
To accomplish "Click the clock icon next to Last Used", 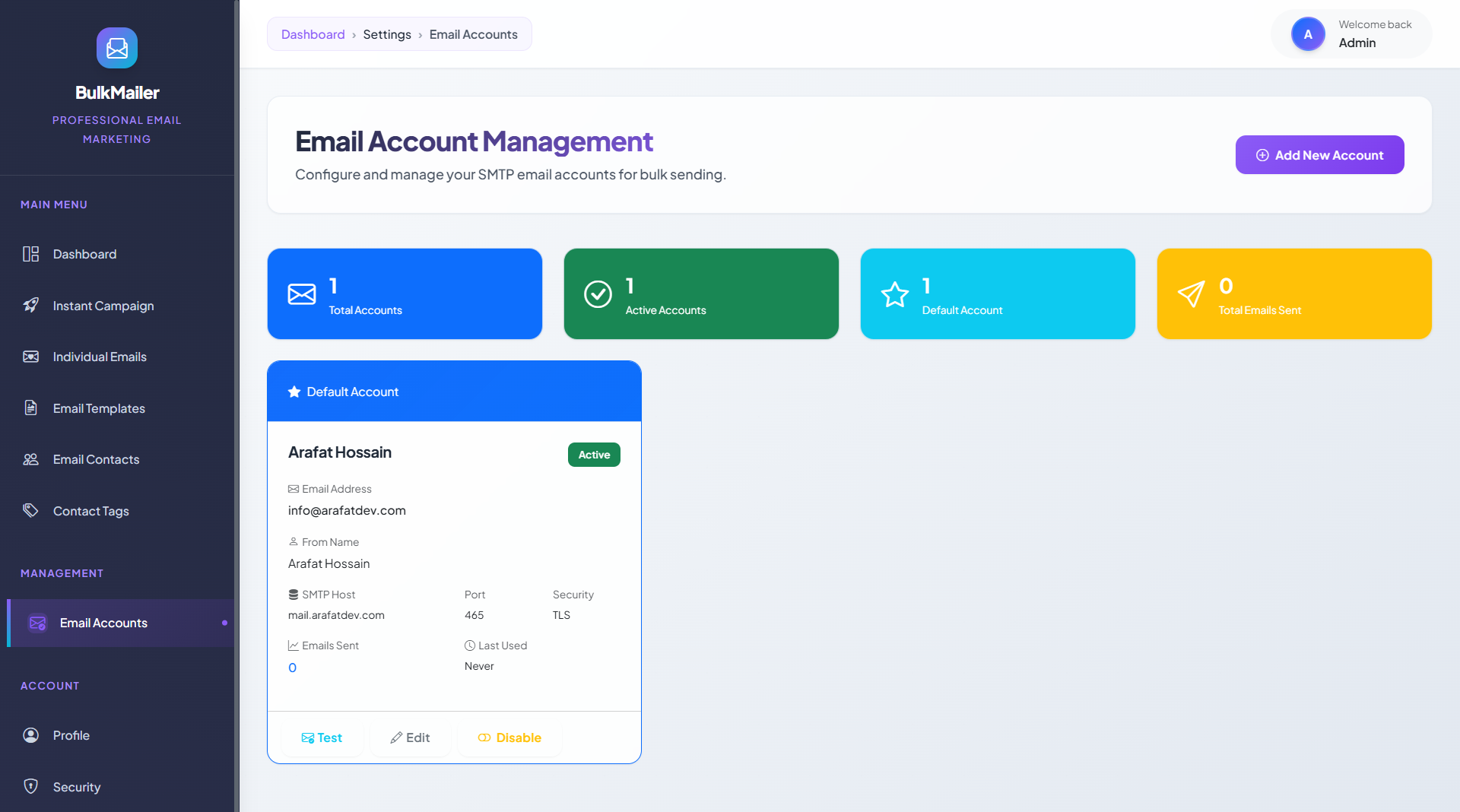I will pos(470,645).
